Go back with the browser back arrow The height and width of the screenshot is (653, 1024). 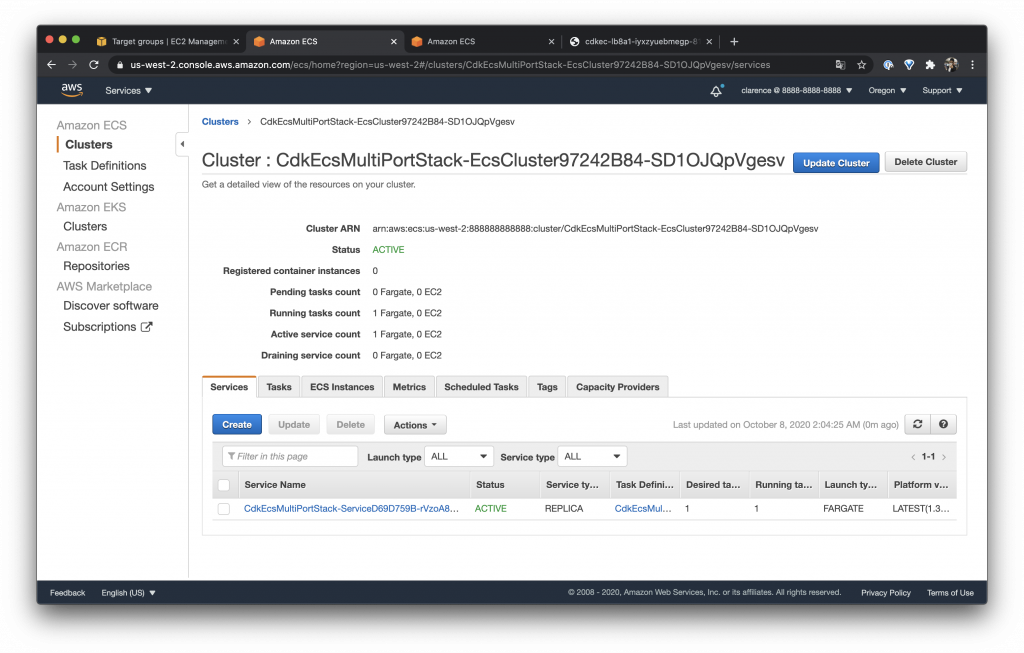[51, 65]
